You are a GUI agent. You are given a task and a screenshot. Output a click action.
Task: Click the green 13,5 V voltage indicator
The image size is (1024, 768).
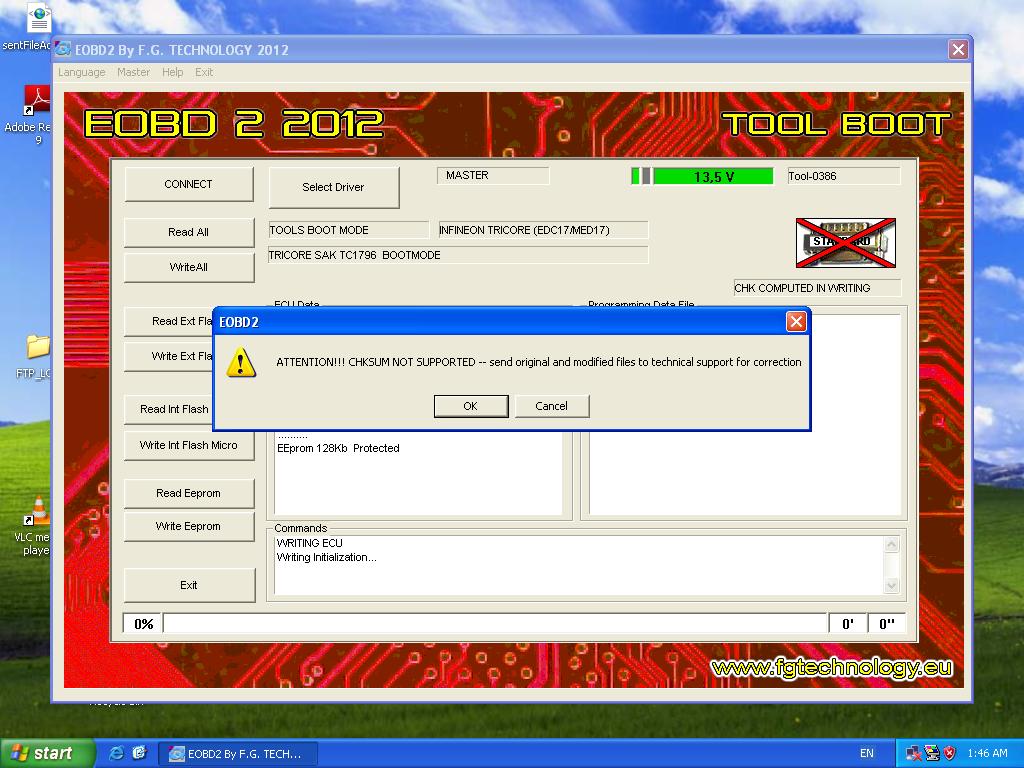[x=713, y=176]
